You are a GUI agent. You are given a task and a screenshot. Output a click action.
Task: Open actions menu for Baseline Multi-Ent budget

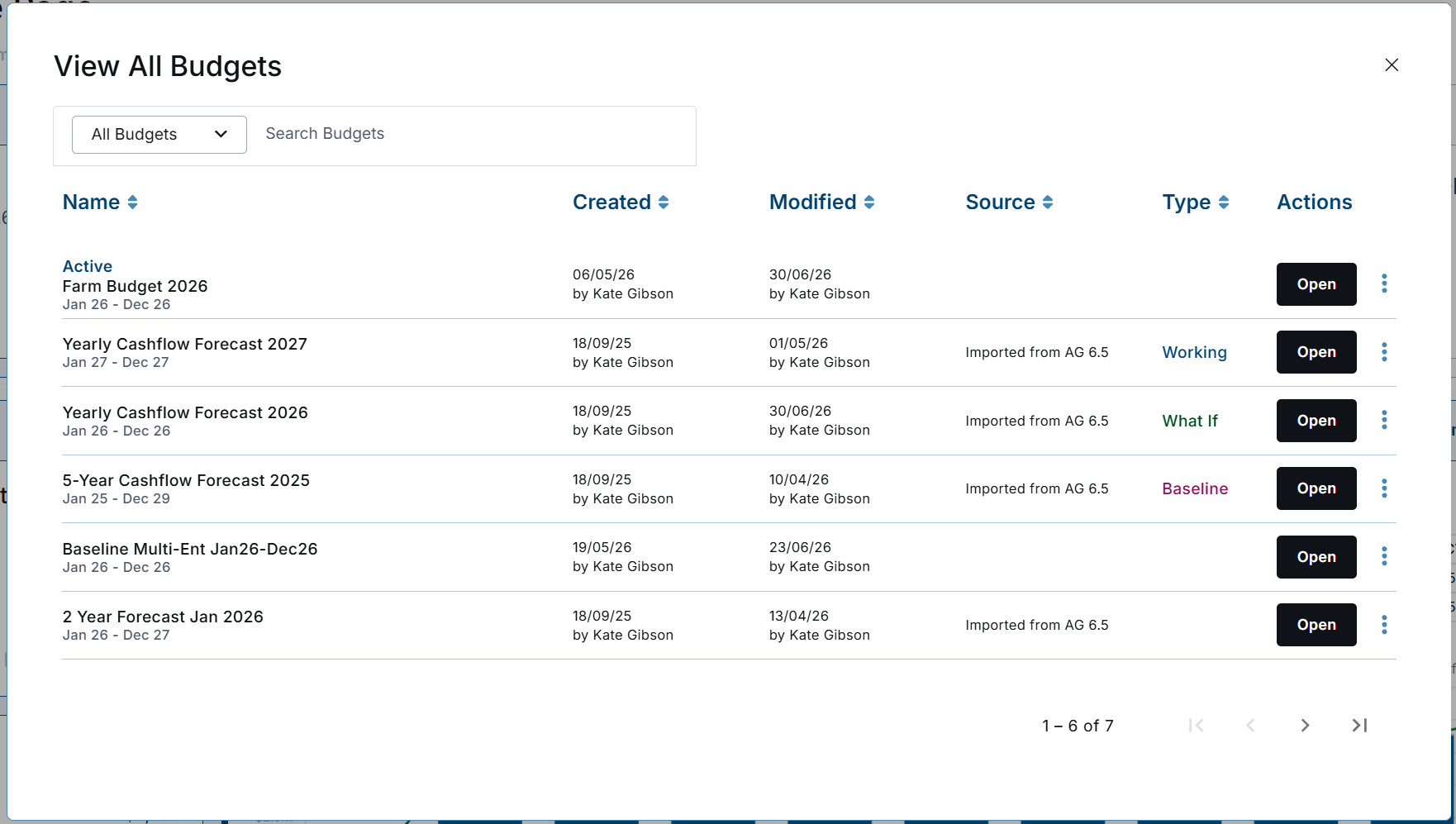coord(1384,556)
